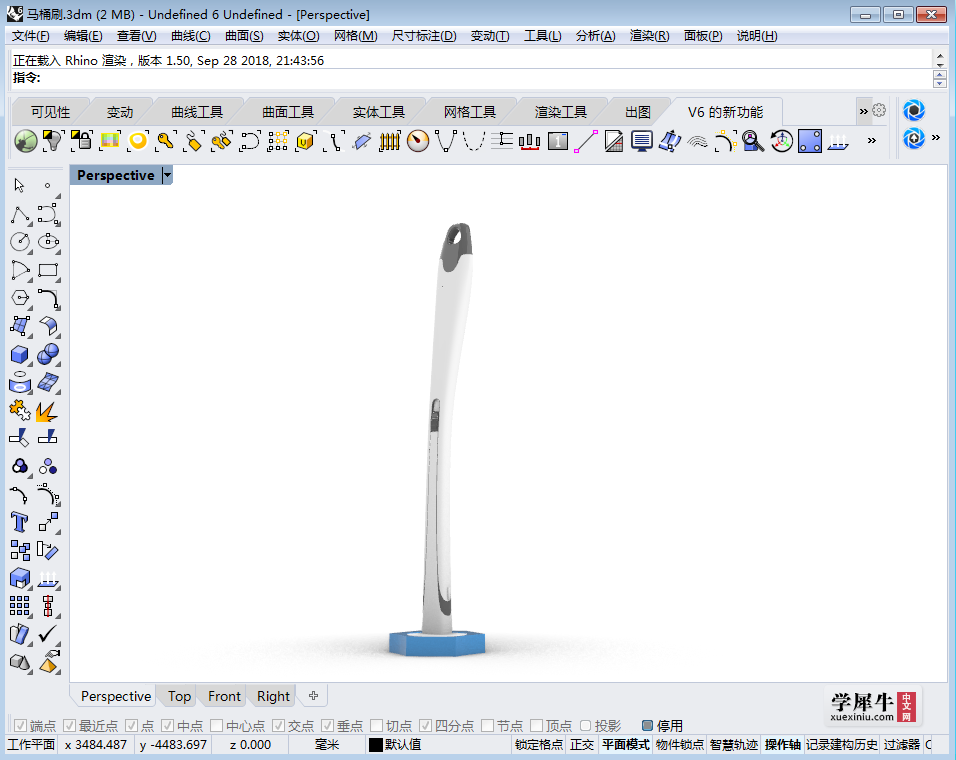Click the black default layer color swatch
This screenshot has height=760, width=956.
376,745
